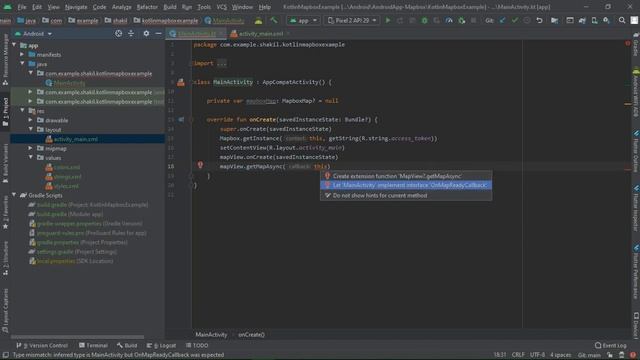Screen dimensions: 640x360
Task: Open the Version Control tool window
Action: coord(42,345)
